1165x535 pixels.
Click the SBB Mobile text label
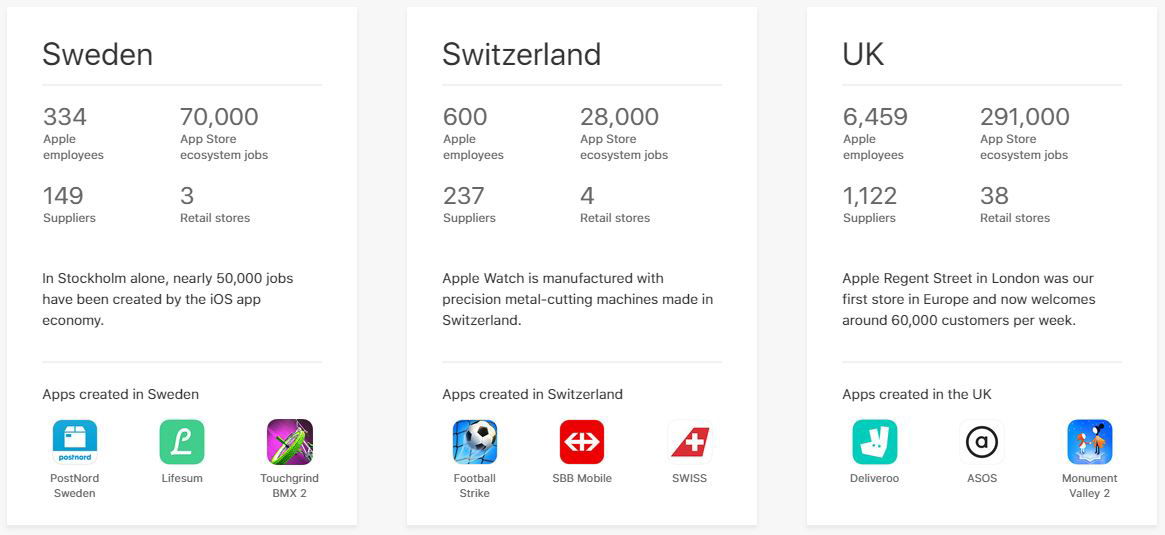click(582, 479)
